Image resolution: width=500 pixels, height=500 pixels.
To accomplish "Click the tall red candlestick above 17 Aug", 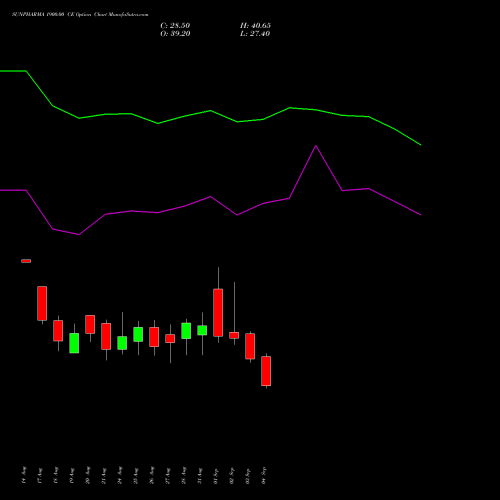I will pos(42,303).
